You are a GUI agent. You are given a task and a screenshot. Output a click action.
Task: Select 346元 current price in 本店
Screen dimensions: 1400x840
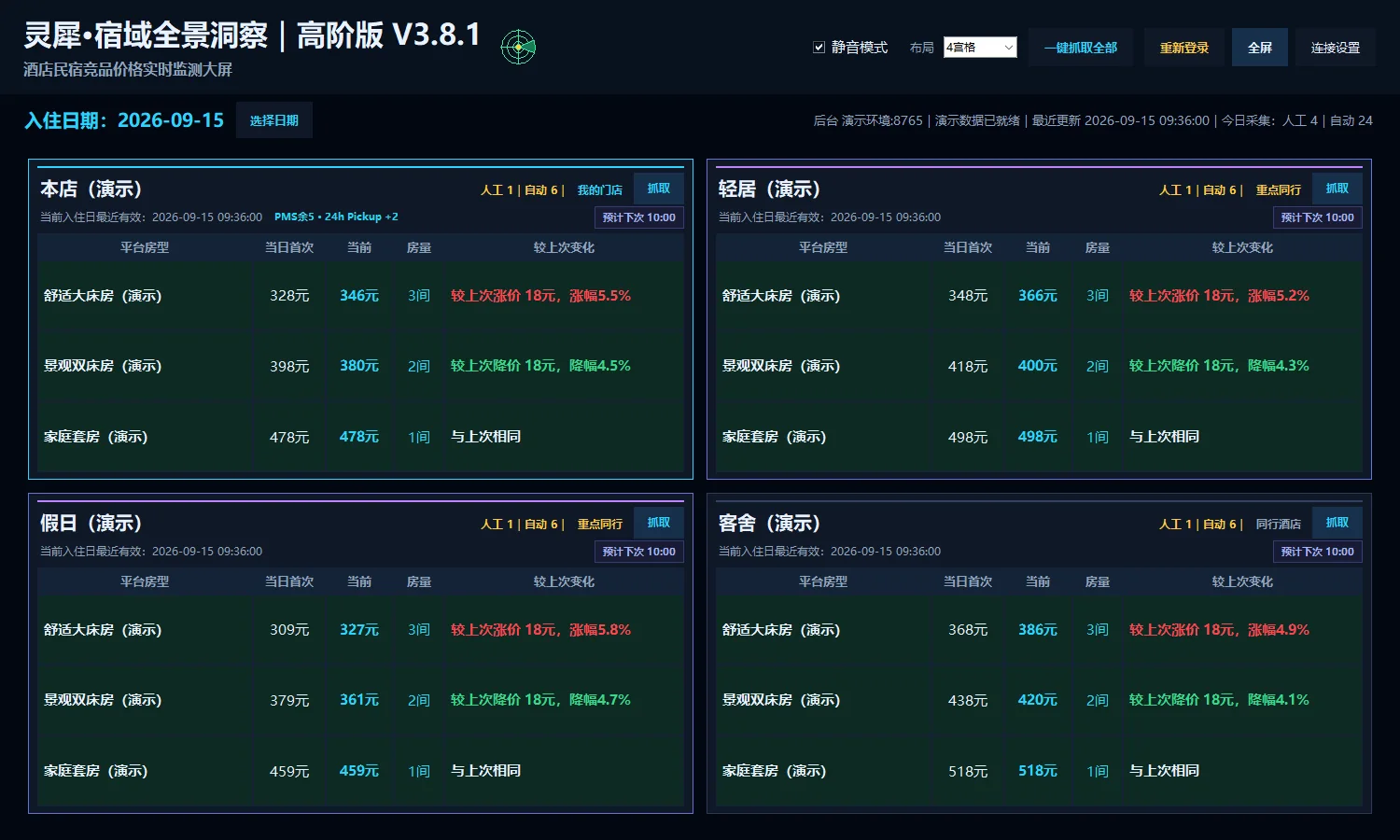coord(359,296)
